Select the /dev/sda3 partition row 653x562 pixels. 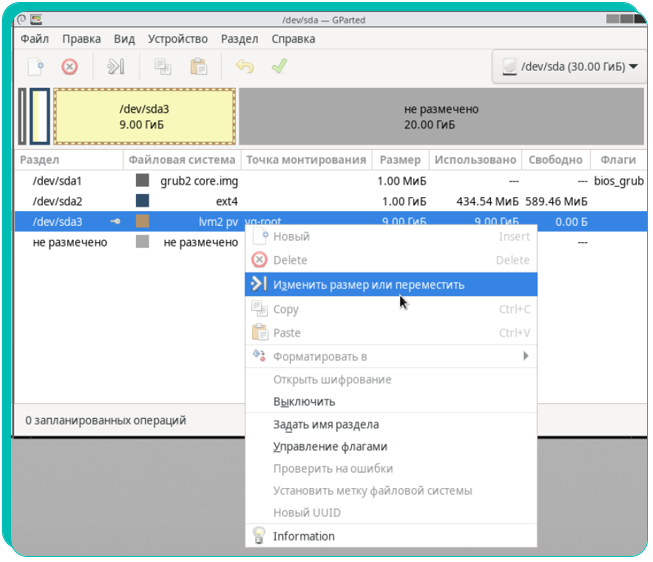click(x=331, y=222)
